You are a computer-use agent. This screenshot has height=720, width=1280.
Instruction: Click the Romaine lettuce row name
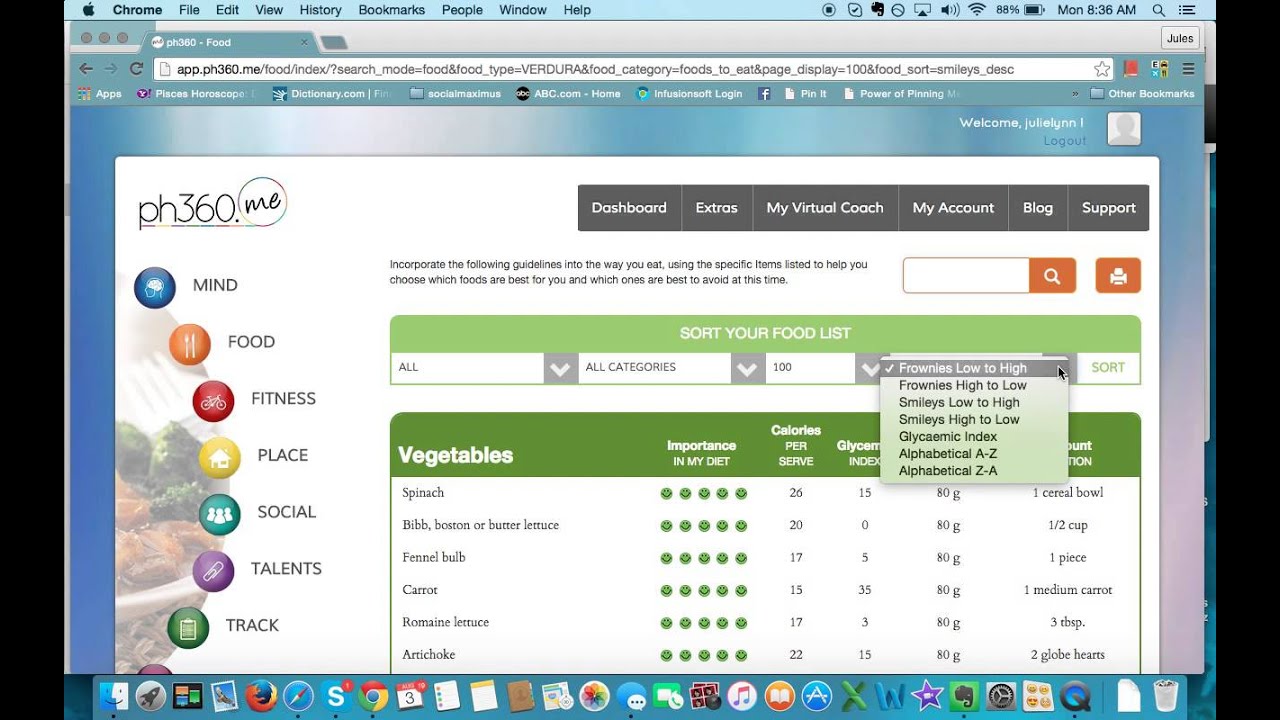(446, 622)
